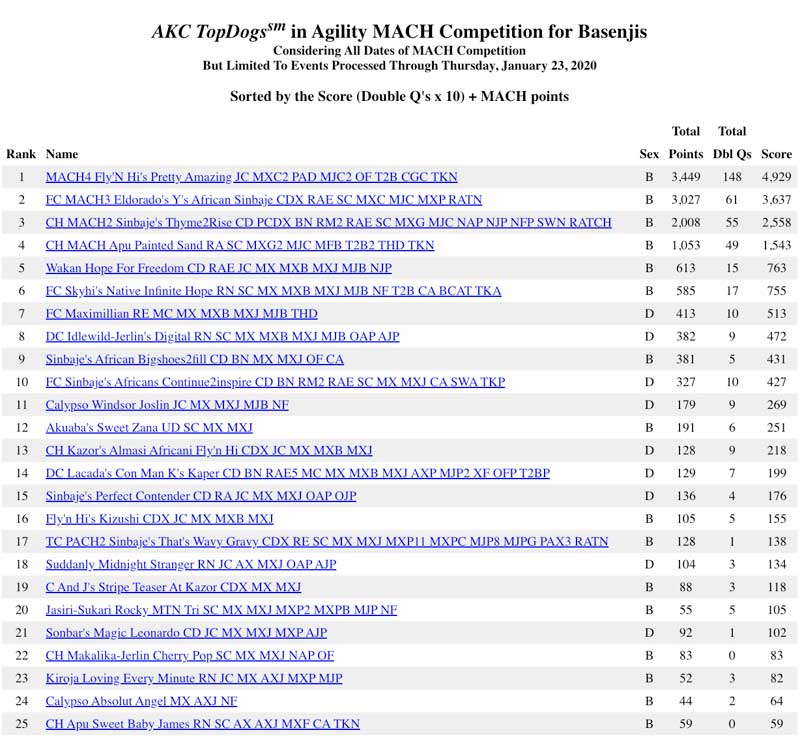Viewport: 800px width, 756px height.
Task: Click Akuaba's Sweet Zana link
Action: 149,428
